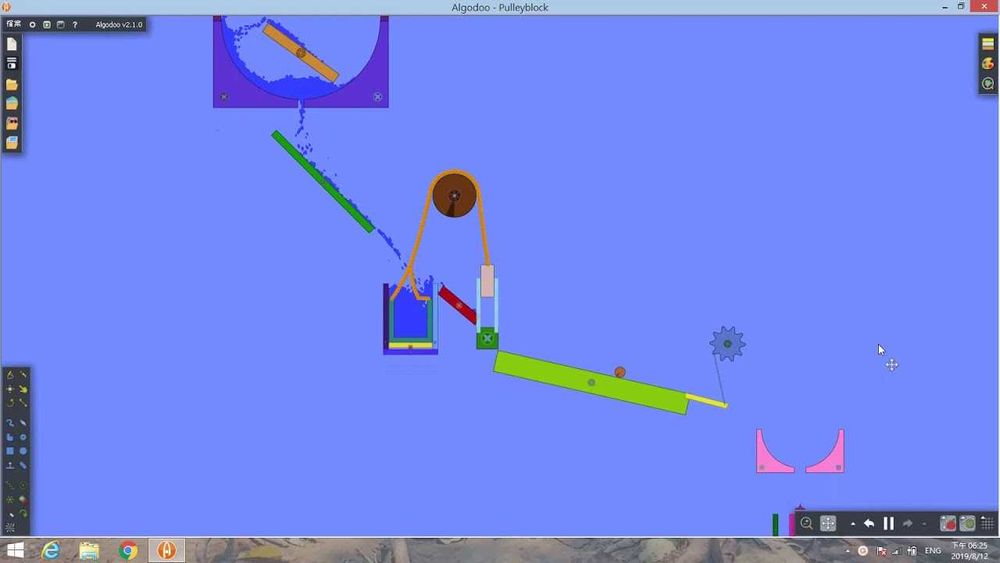
Task: Click the blue gear object
Action: coord(727,344)
